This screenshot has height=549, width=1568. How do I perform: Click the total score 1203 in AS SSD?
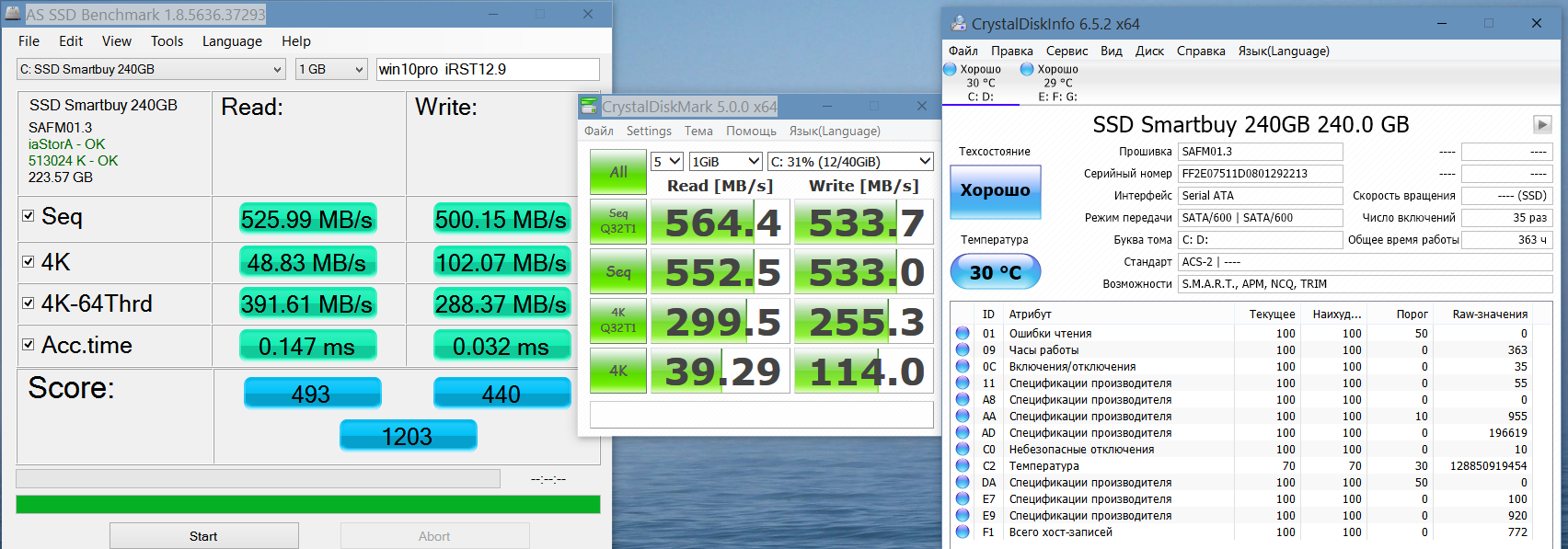(409, 436)
